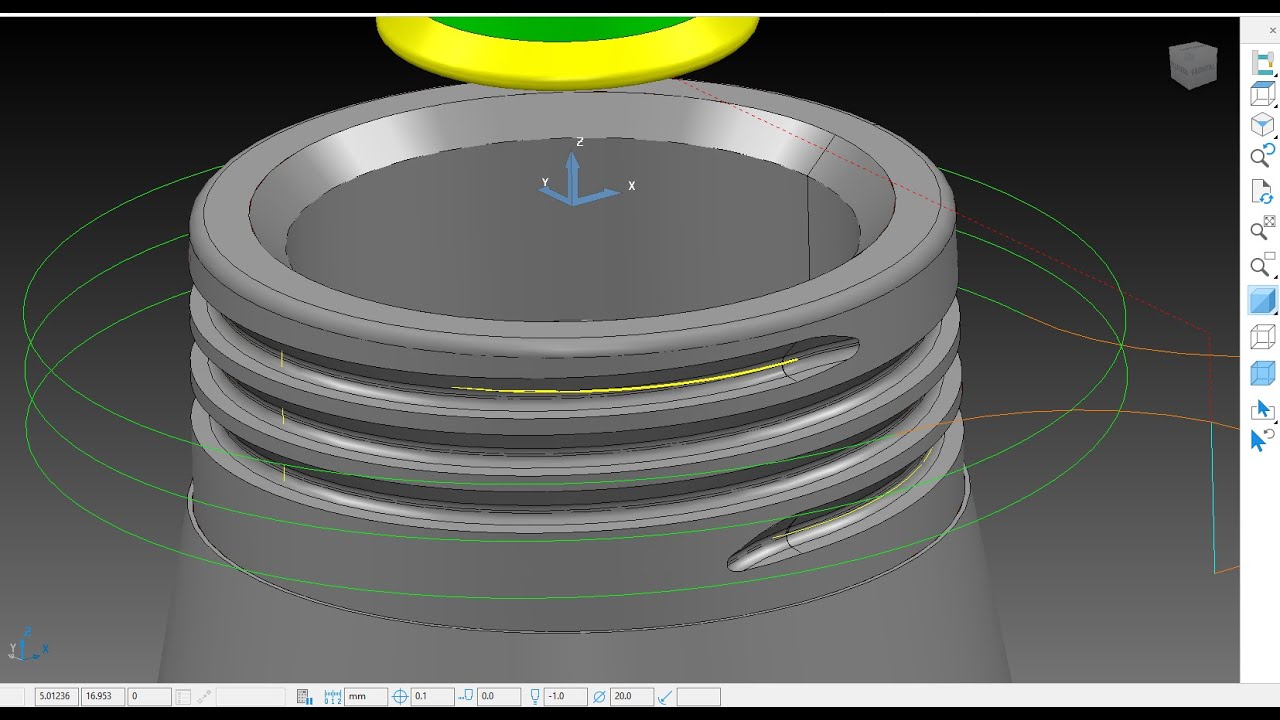Click the thickness field showing 0.0

pyautogui.click(x=499, y=696)
